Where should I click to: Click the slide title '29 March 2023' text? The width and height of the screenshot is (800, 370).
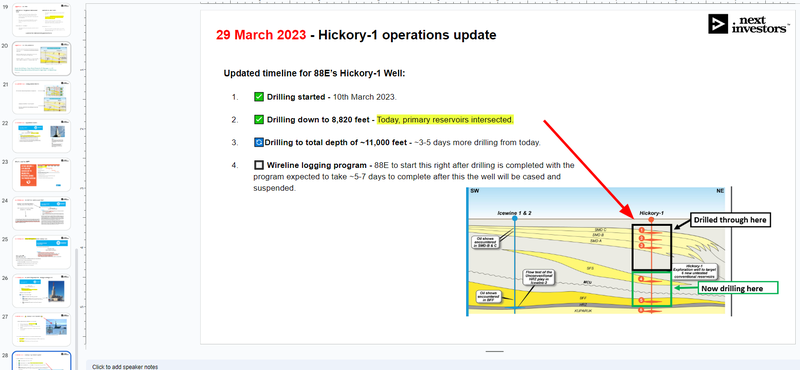coord(261,35)
